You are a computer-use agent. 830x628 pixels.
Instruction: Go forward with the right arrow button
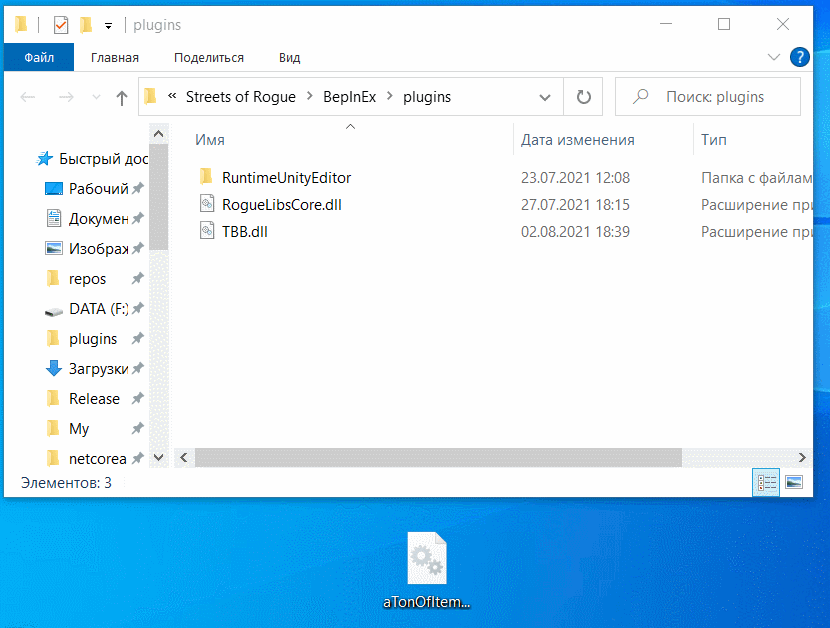(66, 97)
